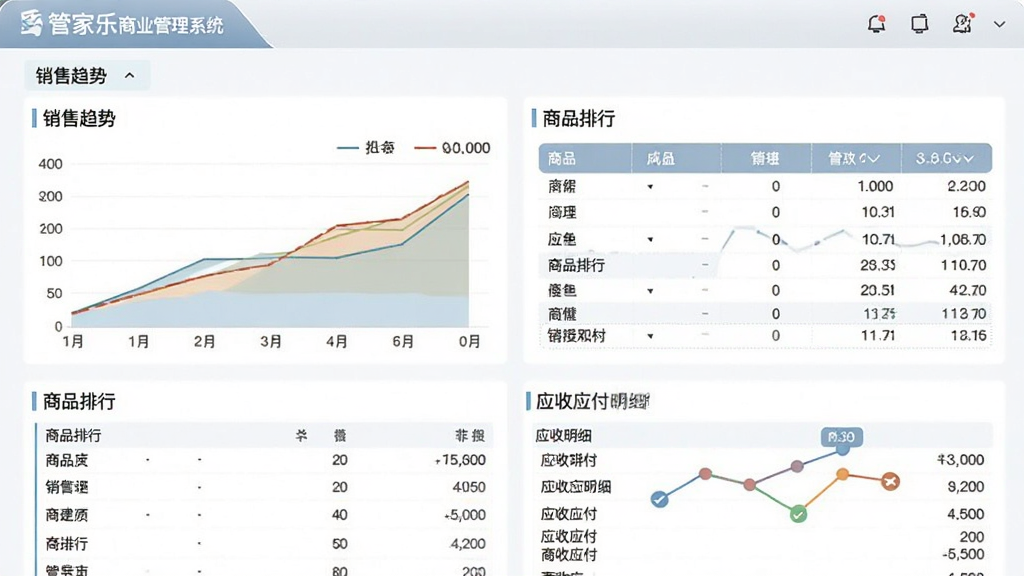Click the 9,200 amount in receivables panel
This screenshot has height=576, width=1024.
coord(965,487)
